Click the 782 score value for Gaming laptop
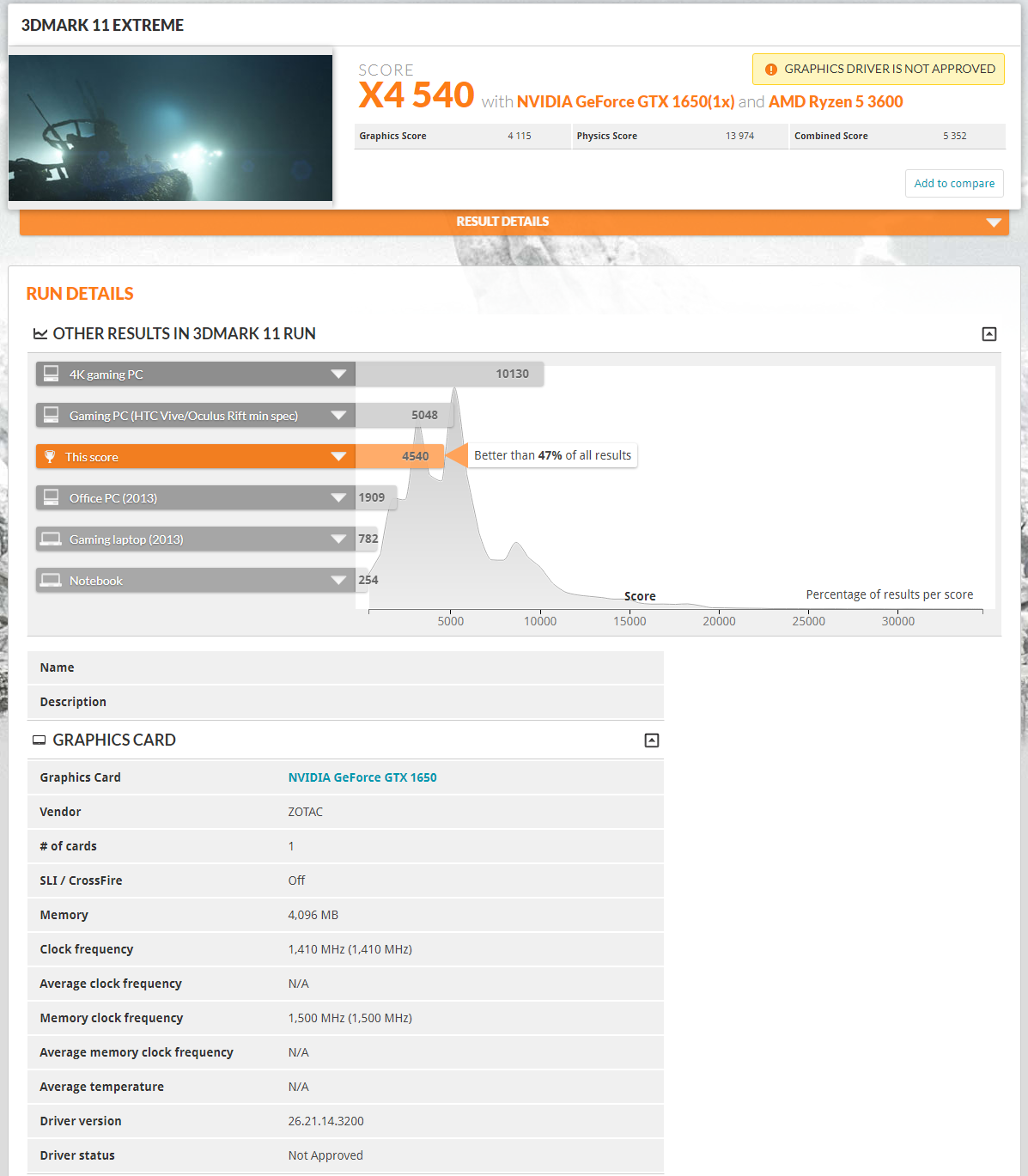Image resolution: width=1028 pixels, height=1176 pixels. pos(368,539)
